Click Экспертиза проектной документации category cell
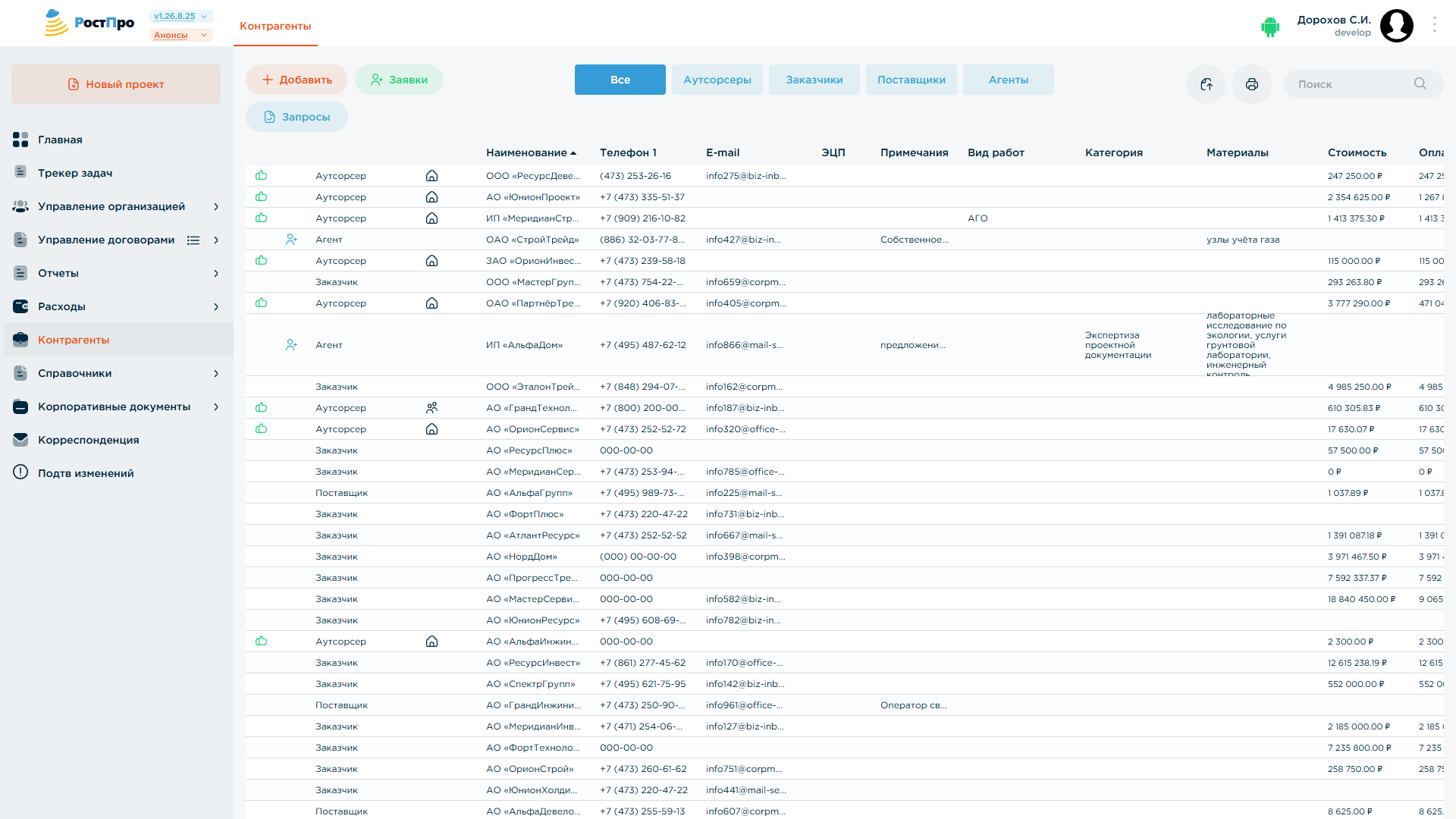 pyautogui.click(x=1118, y=345)
